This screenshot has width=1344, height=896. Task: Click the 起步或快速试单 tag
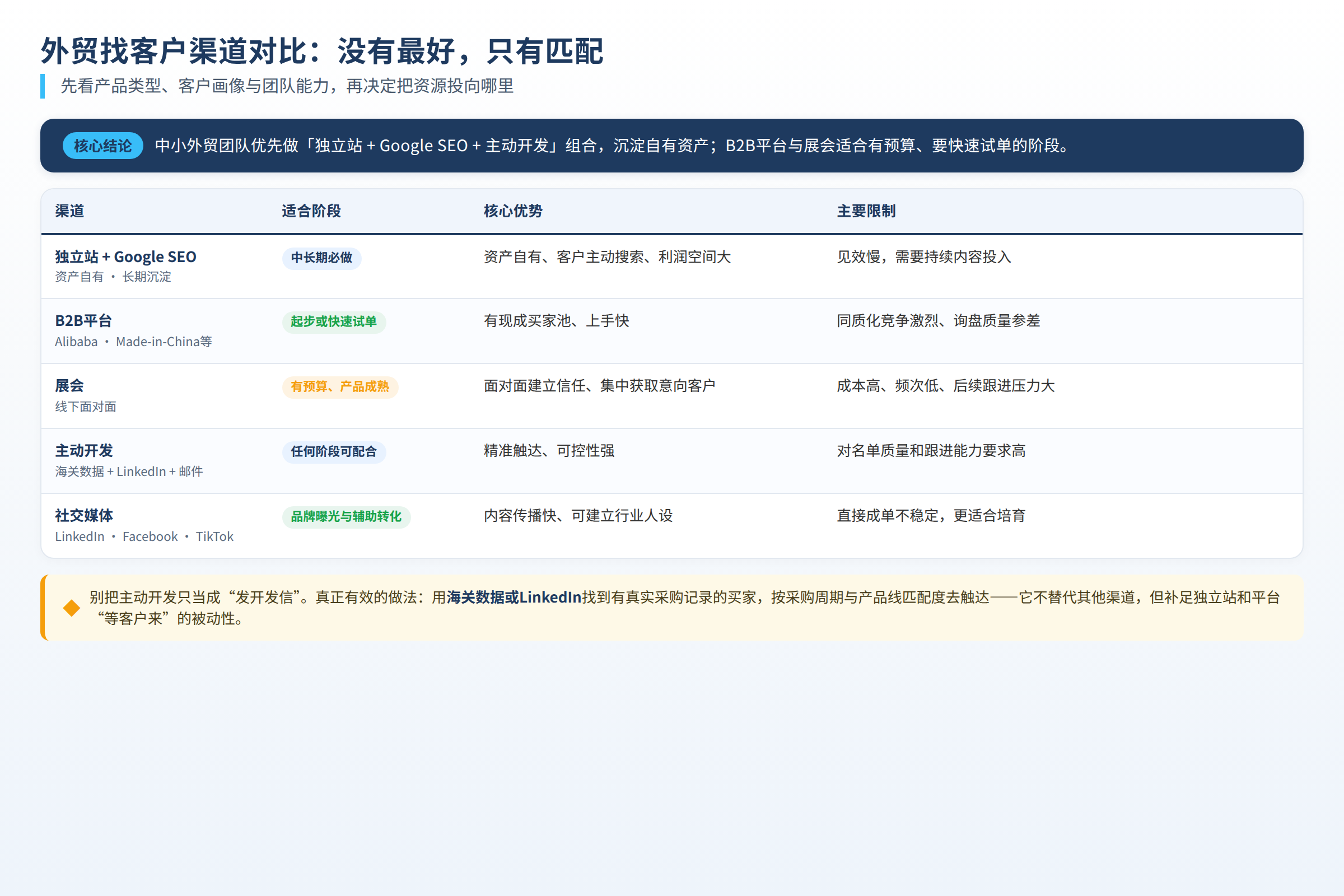pyautogui.click(x=334, y=321)
